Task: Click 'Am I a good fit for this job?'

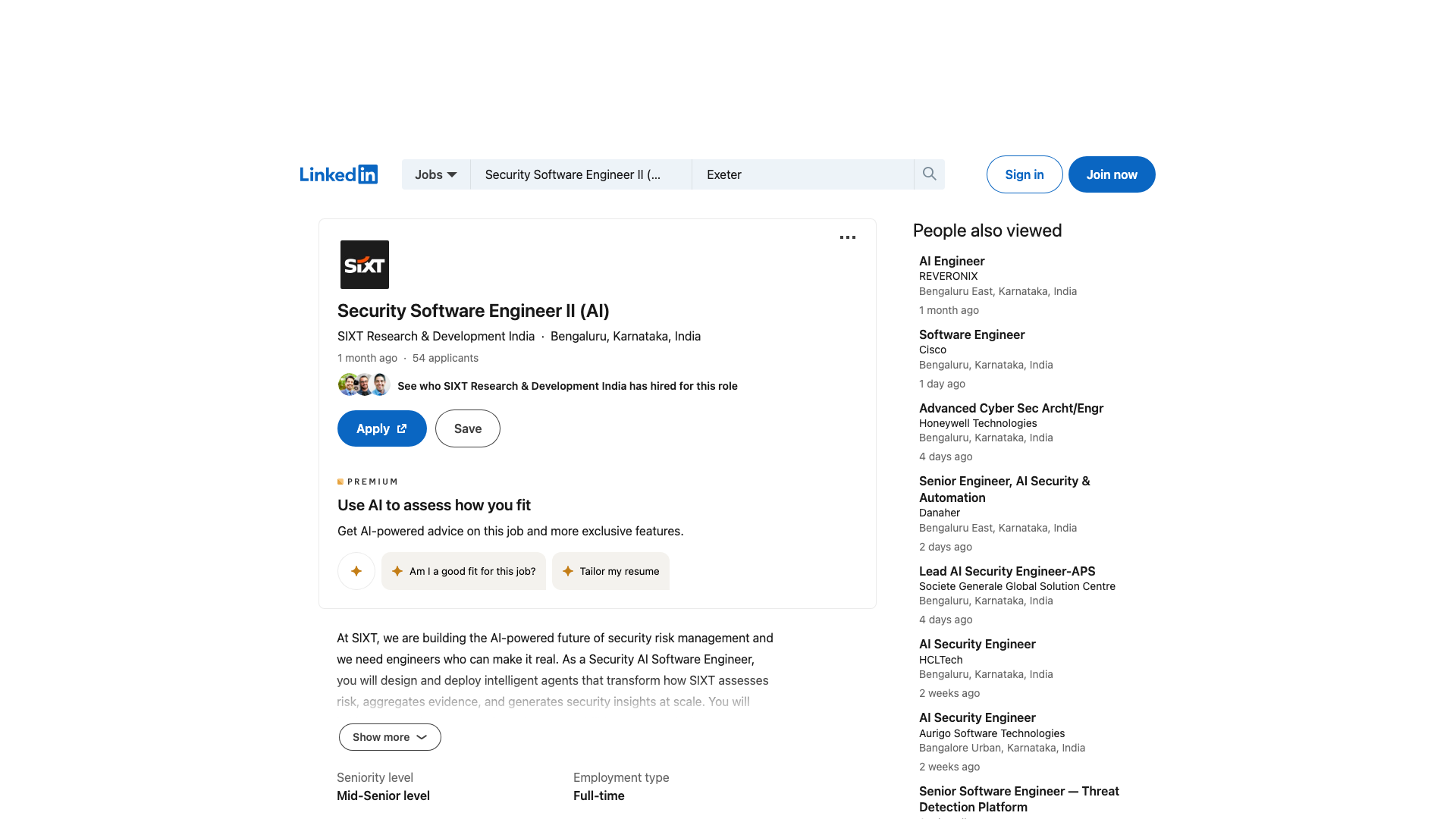Action: (463, 571)
